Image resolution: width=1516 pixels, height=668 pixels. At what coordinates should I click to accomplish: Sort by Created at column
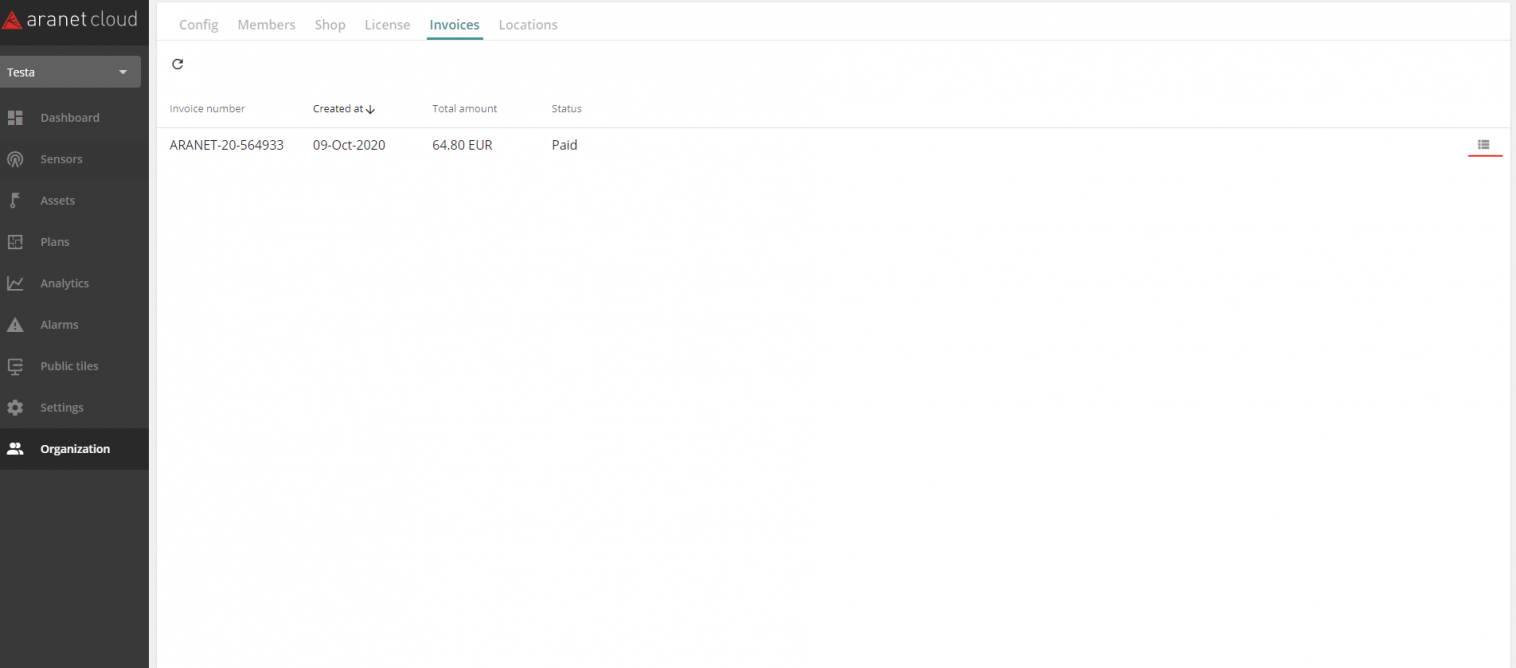(x=338, y=109)
